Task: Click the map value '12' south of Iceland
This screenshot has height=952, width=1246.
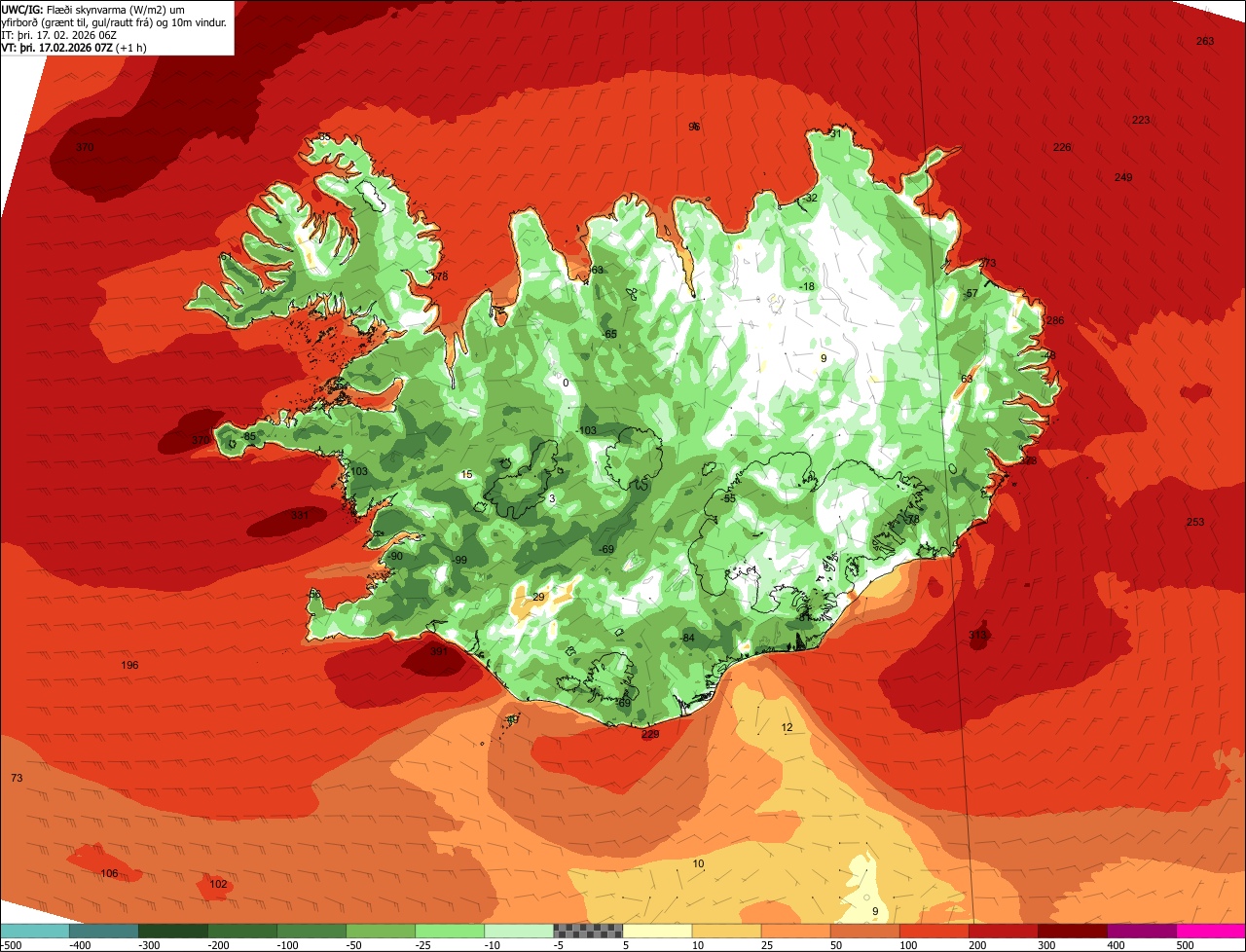Action: (x=788, y=727)
